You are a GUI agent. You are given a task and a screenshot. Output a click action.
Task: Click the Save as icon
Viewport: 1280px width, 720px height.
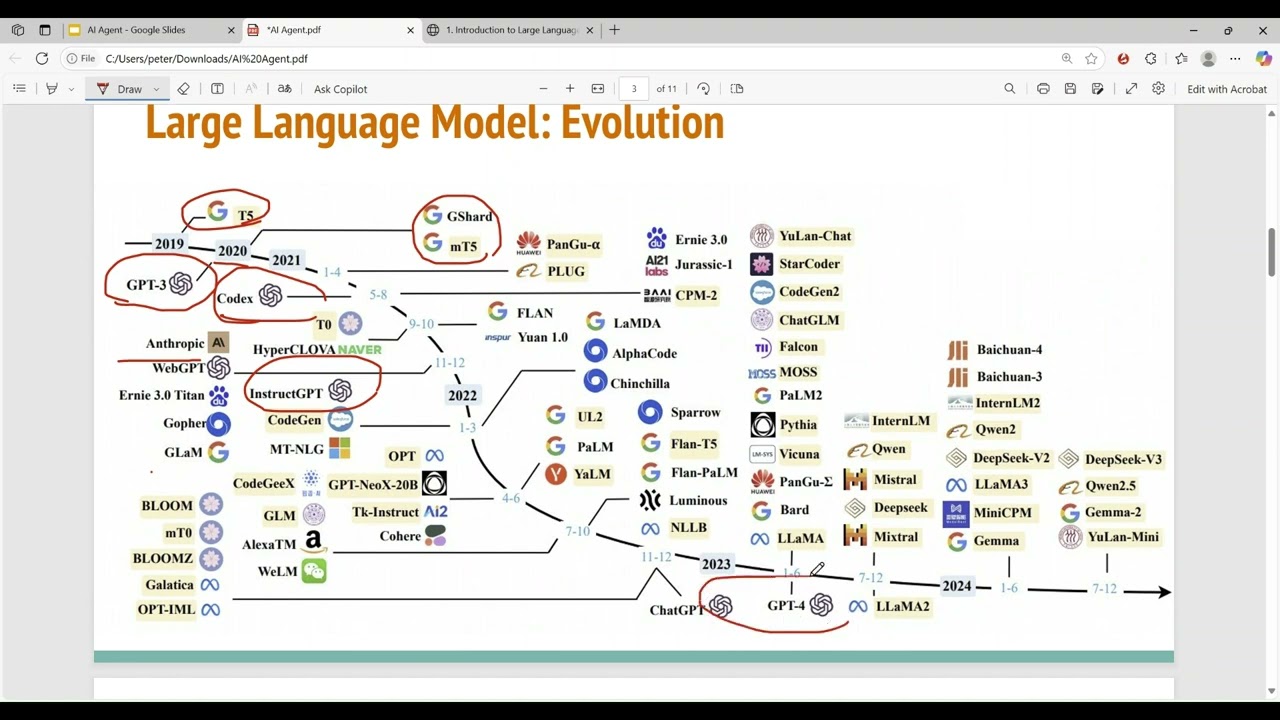[x=1098, y=89]
